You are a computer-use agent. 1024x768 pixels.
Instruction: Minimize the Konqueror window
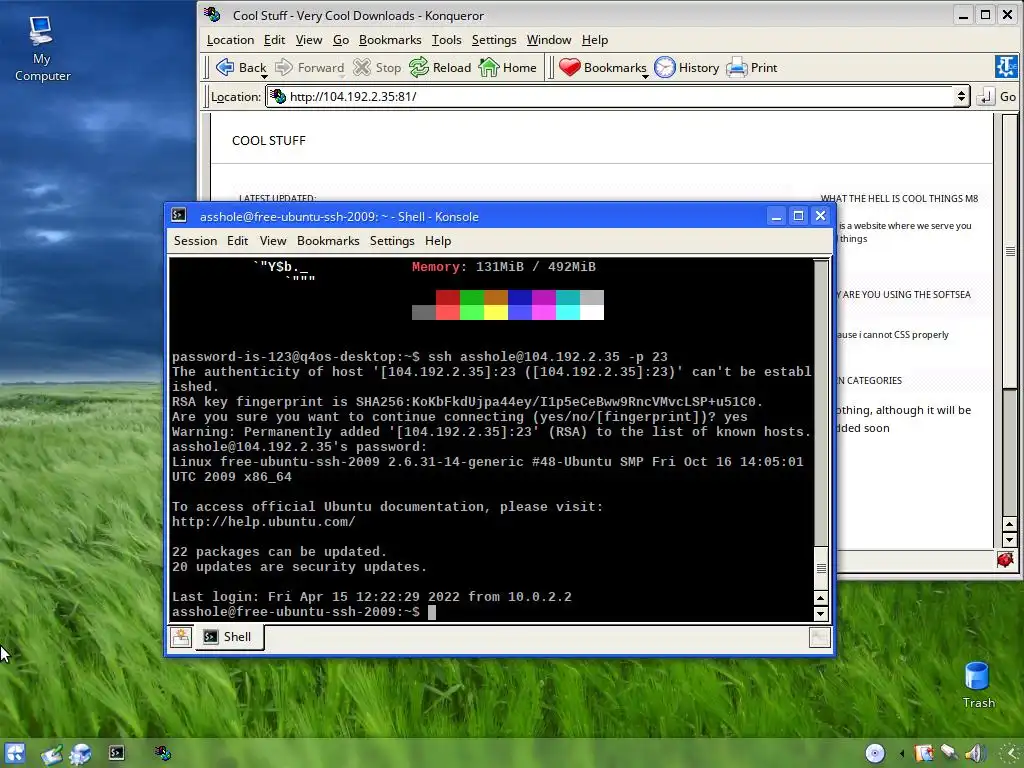pyautogui.click(x=963, y=15)
